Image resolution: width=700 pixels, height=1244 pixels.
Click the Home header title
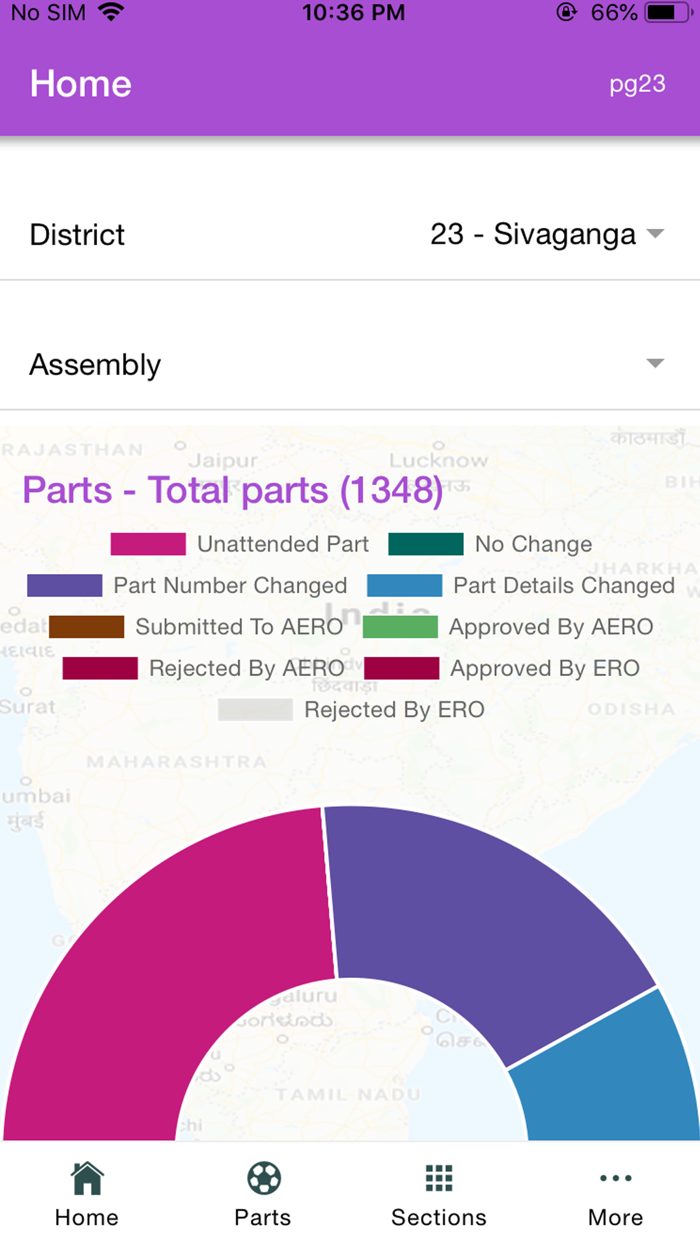(x=81, y=84)
